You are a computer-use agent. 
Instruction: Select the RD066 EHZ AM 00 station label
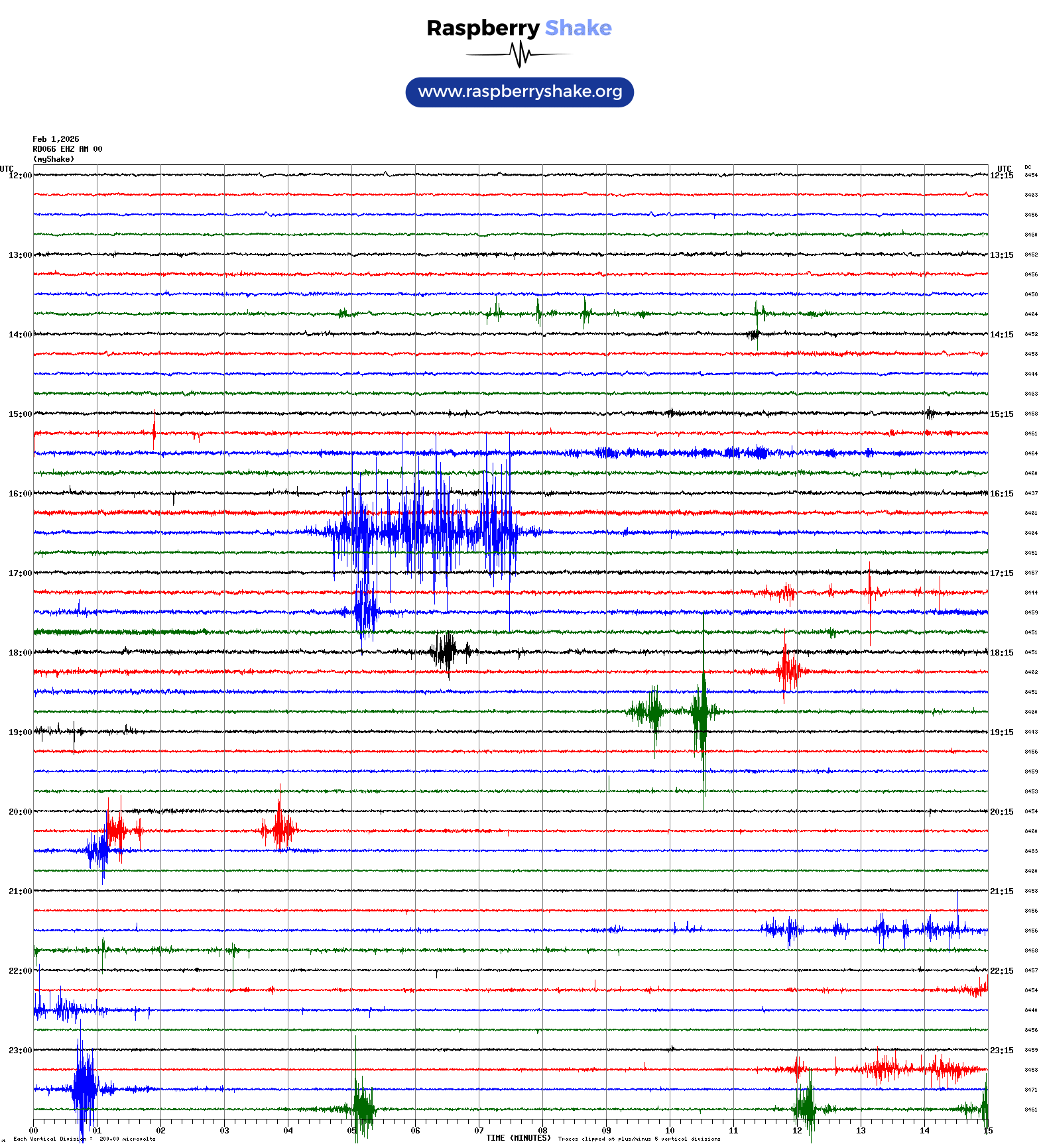[x=67, y=149]
